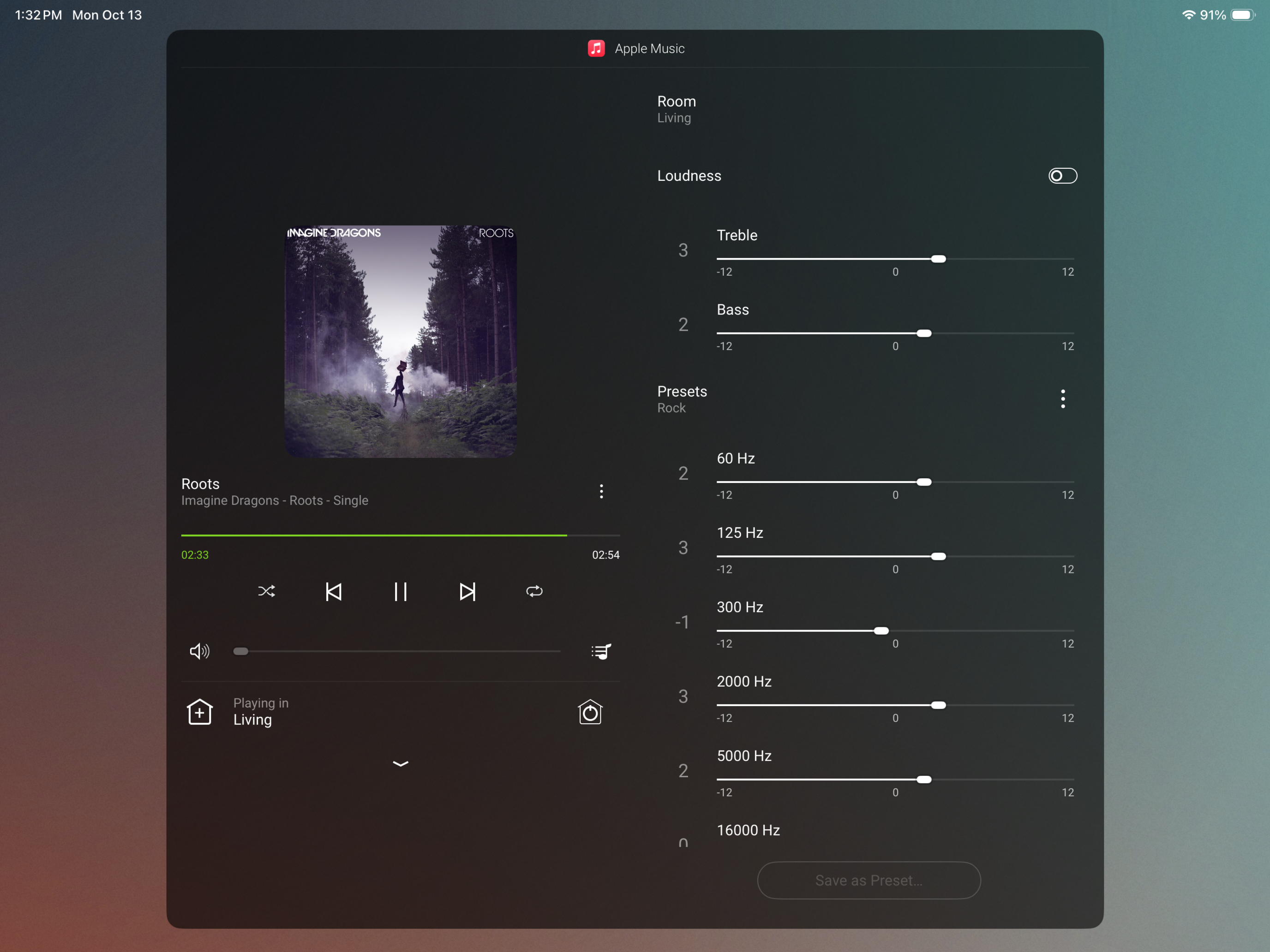This screenshot has width=1270, height=952.
Task: Click the battery status icon
Action: point(1242,15)
